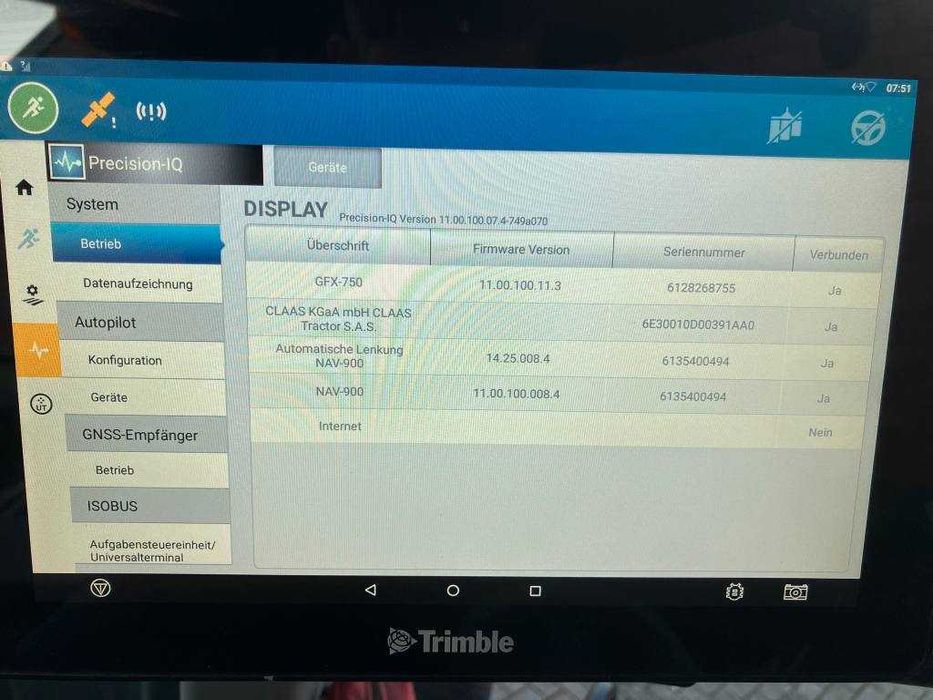Click the DISPLAY heading
Image resolution: width=933 pixels, height=700 pixels.
tap(286, 209)
